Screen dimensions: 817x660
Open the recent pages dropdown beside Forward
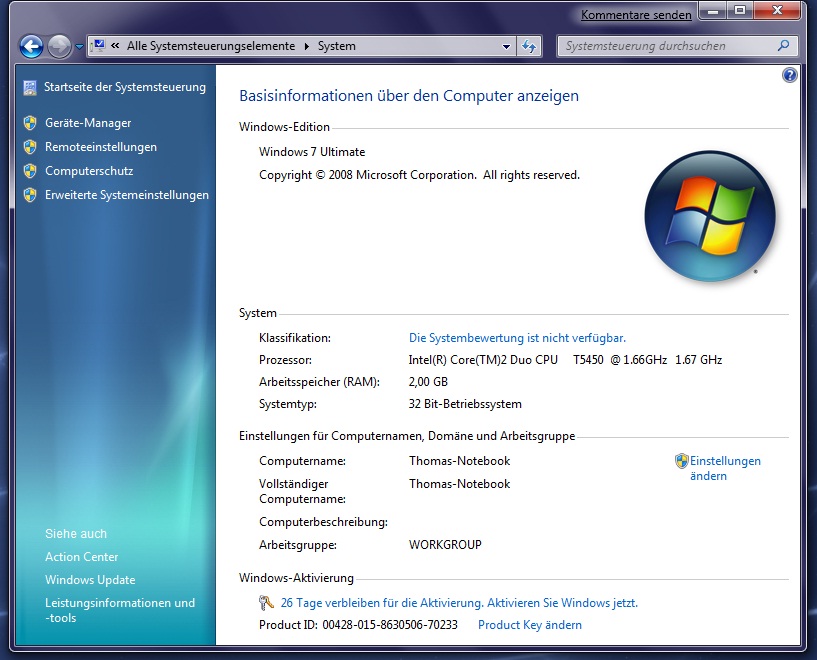(79, 47)
